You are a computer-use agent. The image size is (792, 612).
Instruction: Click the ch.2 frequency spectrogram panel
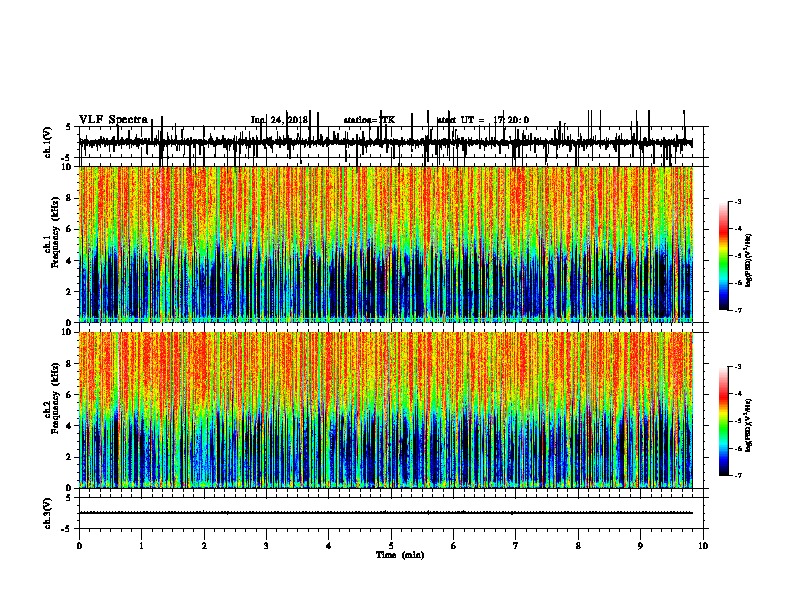[386, 410]
